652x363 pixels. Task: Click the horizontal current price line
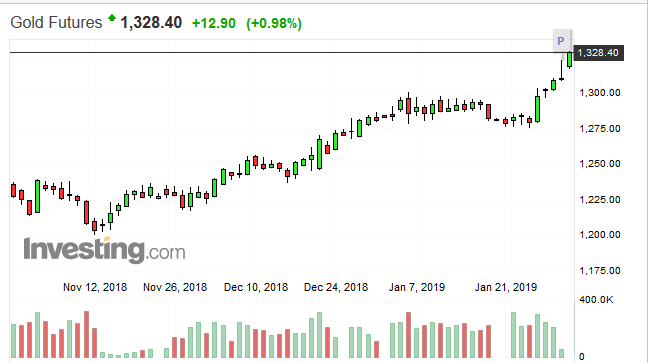[x=291, y=53]
